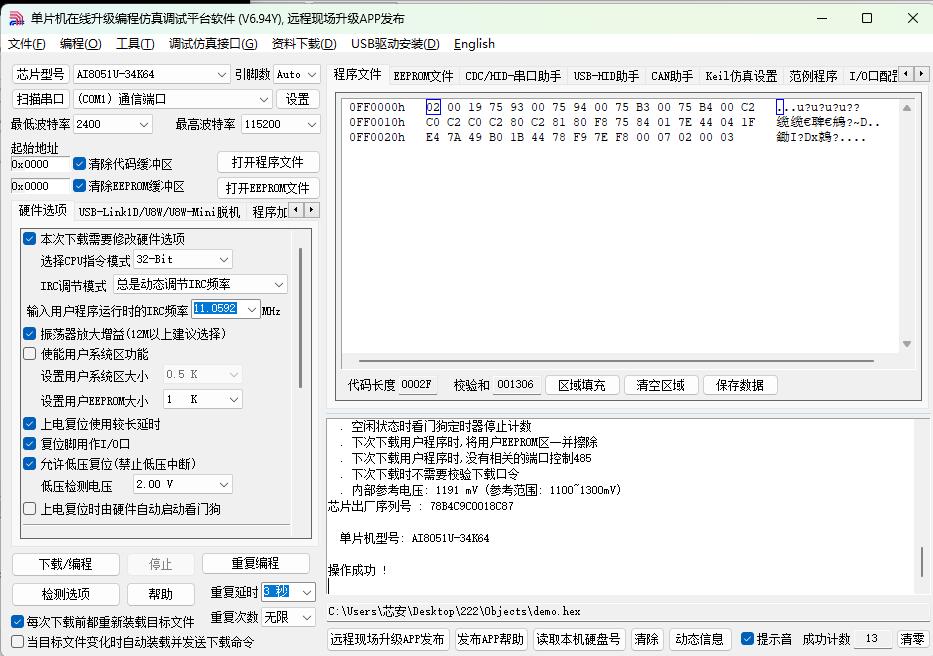Click 保存数据 button
The image size is (933, 656).
[740, 385]
